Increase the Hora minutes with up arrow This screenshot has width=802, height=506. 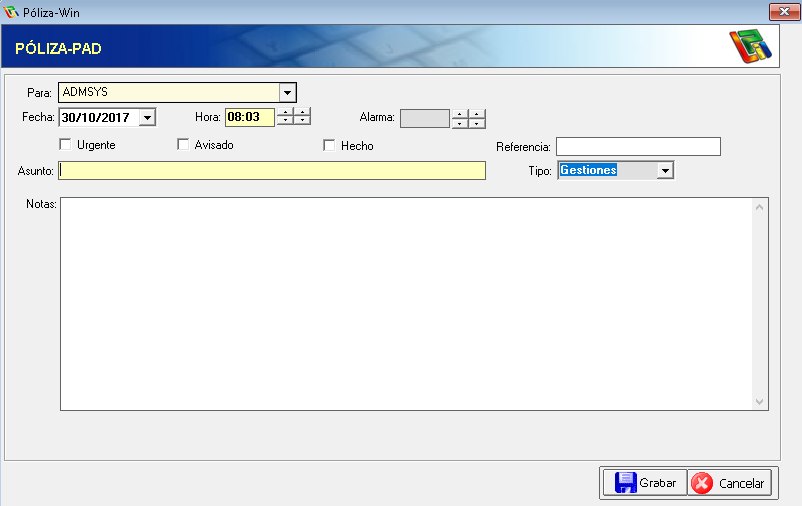tap(302, 112)
